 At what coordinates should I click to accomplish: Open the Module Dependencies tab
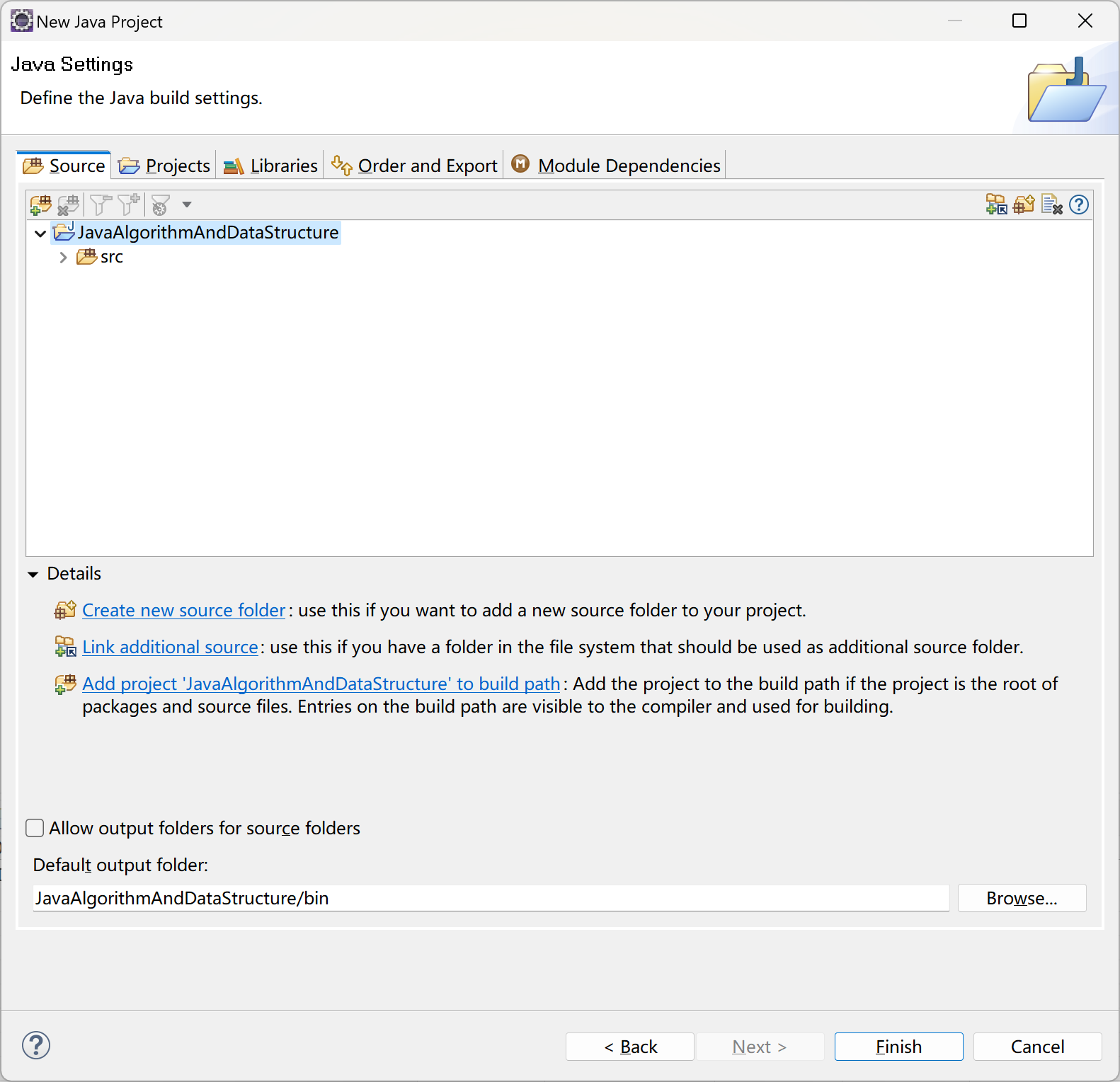coord(616,166)
